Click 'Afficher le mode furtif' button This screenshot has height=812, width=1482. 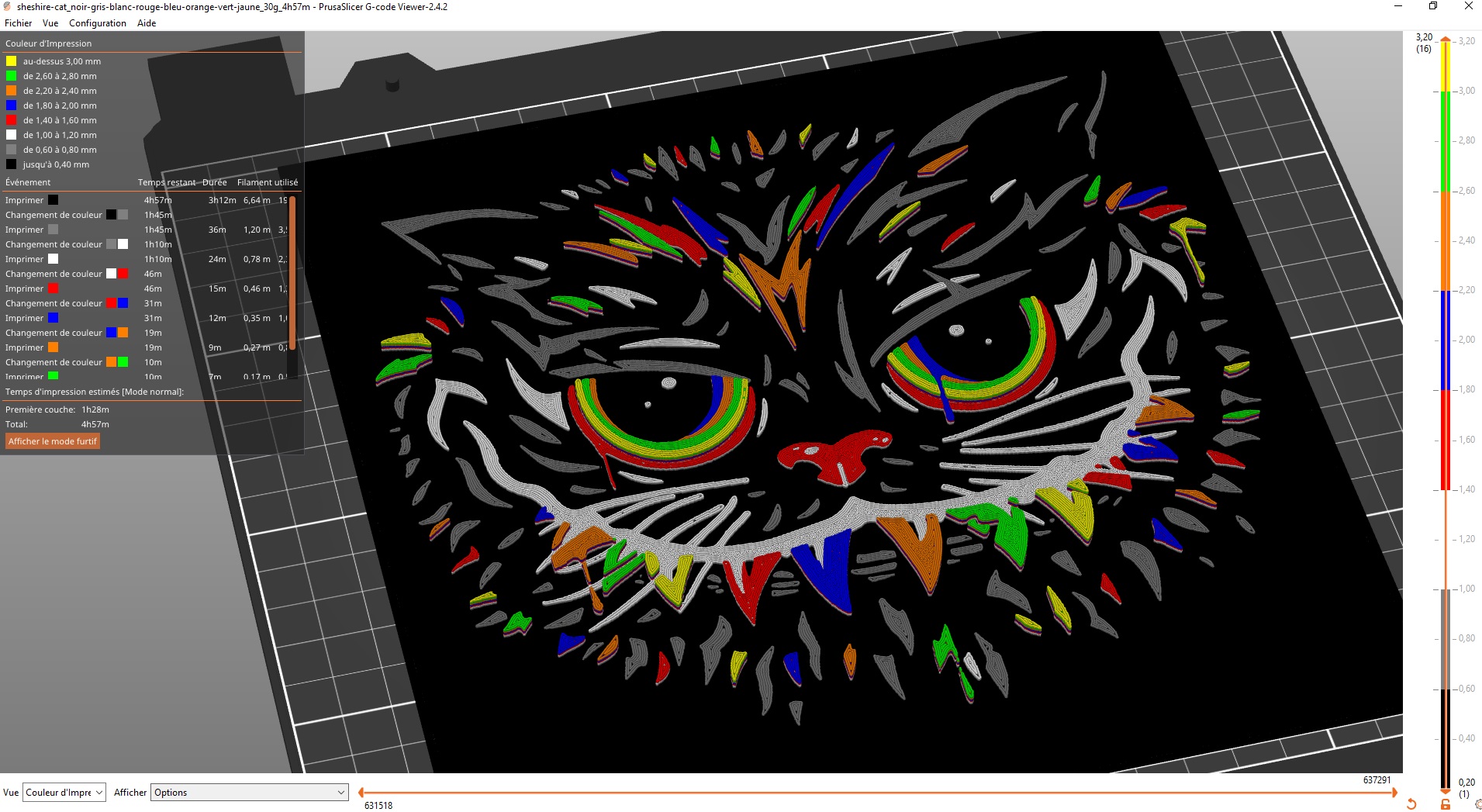53,441
